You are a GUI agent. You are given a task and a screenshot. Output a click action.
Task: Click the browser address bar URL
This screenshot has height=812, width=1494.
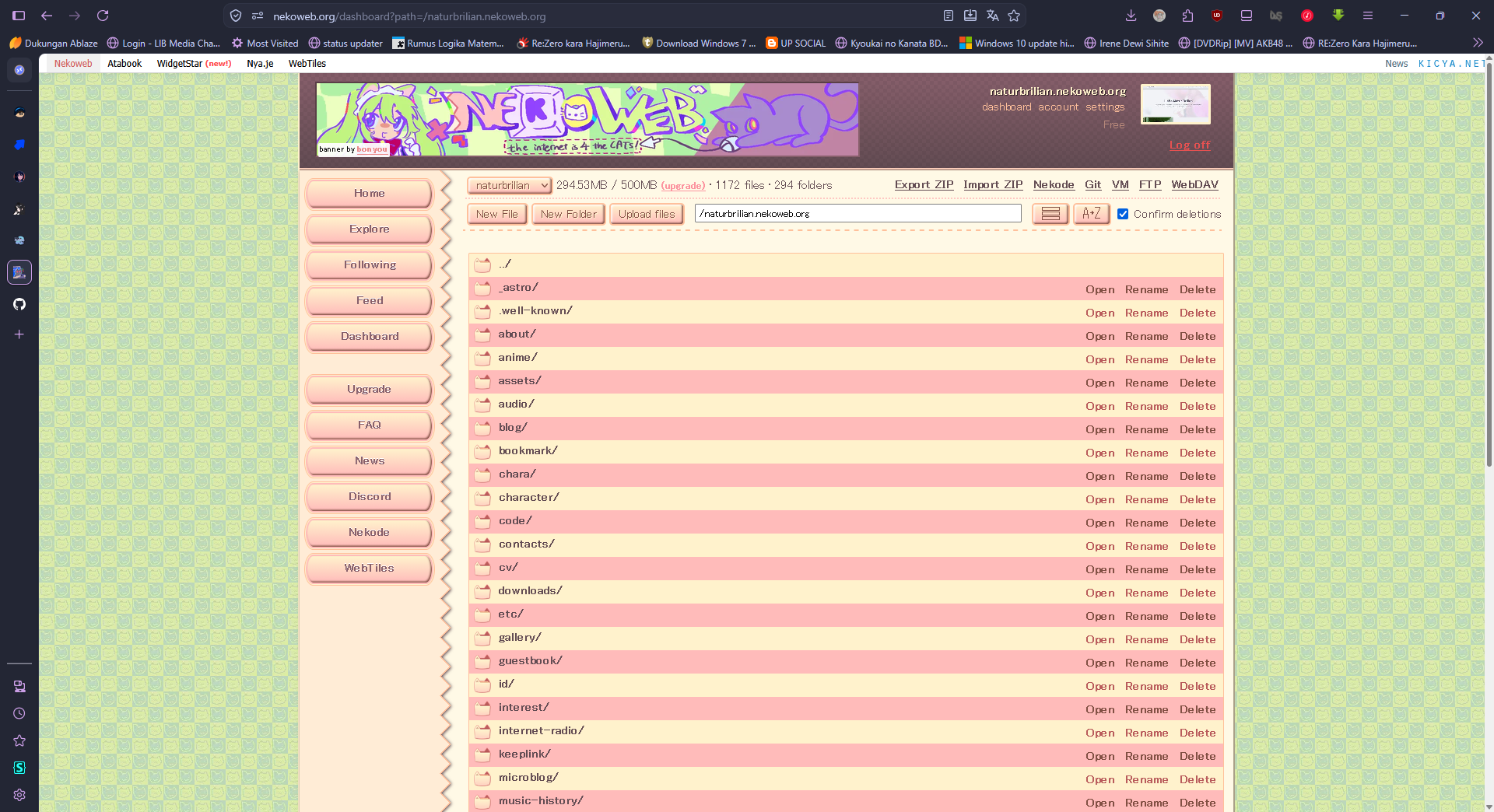(x=409, y=16)
